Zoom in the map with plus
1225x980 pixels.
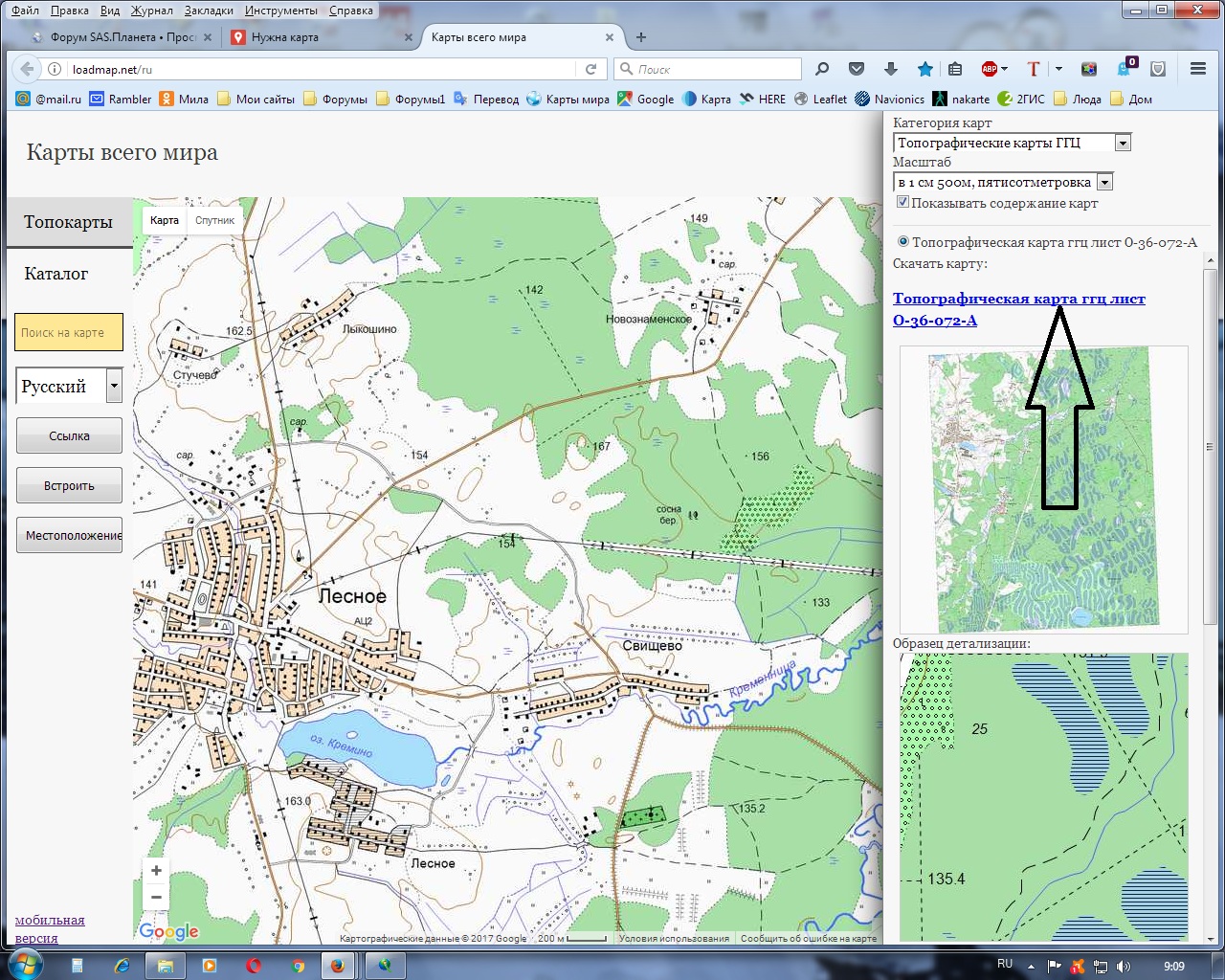pos(156,871)
